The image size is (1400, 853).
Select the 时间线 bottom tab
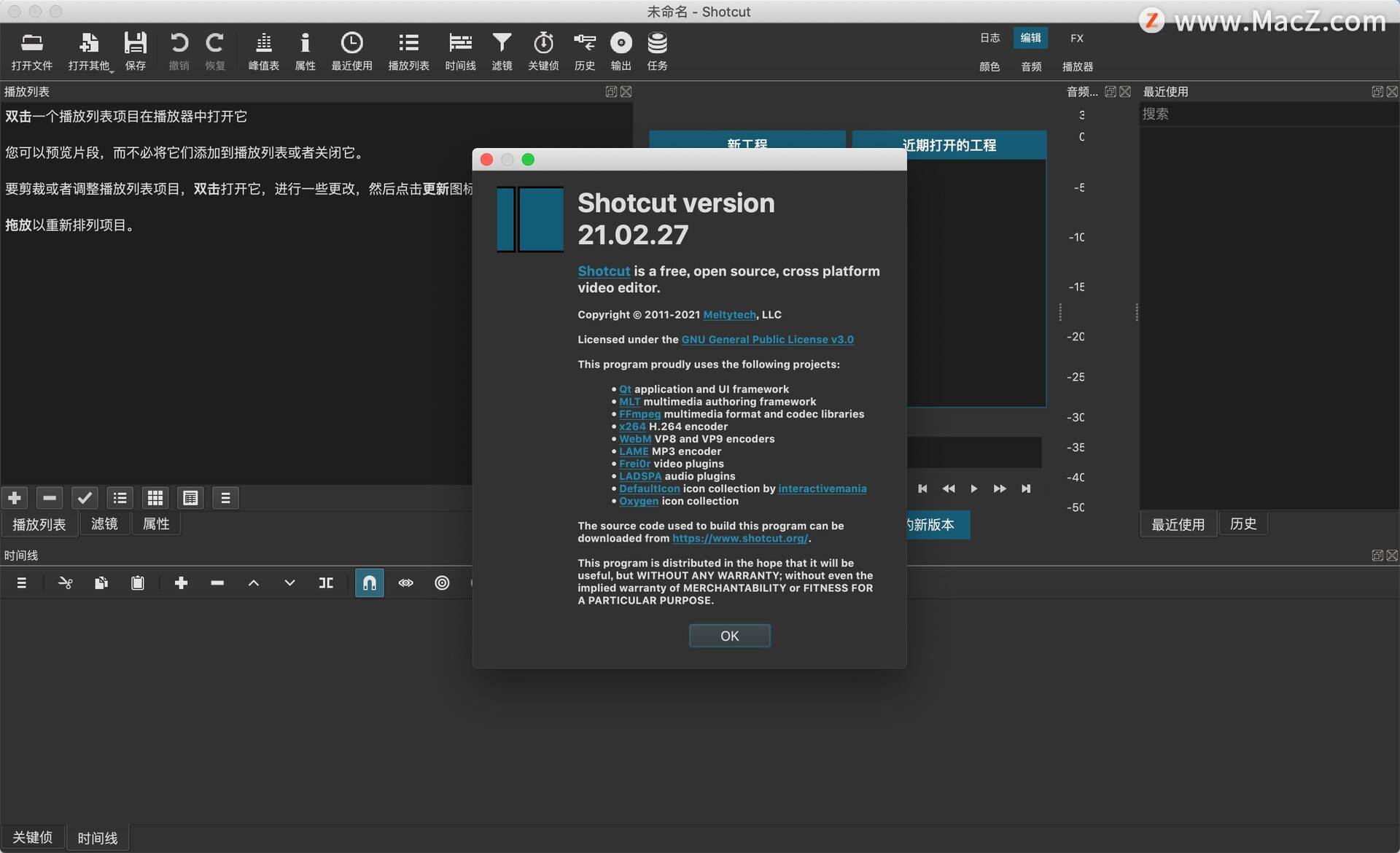point(98,838)
